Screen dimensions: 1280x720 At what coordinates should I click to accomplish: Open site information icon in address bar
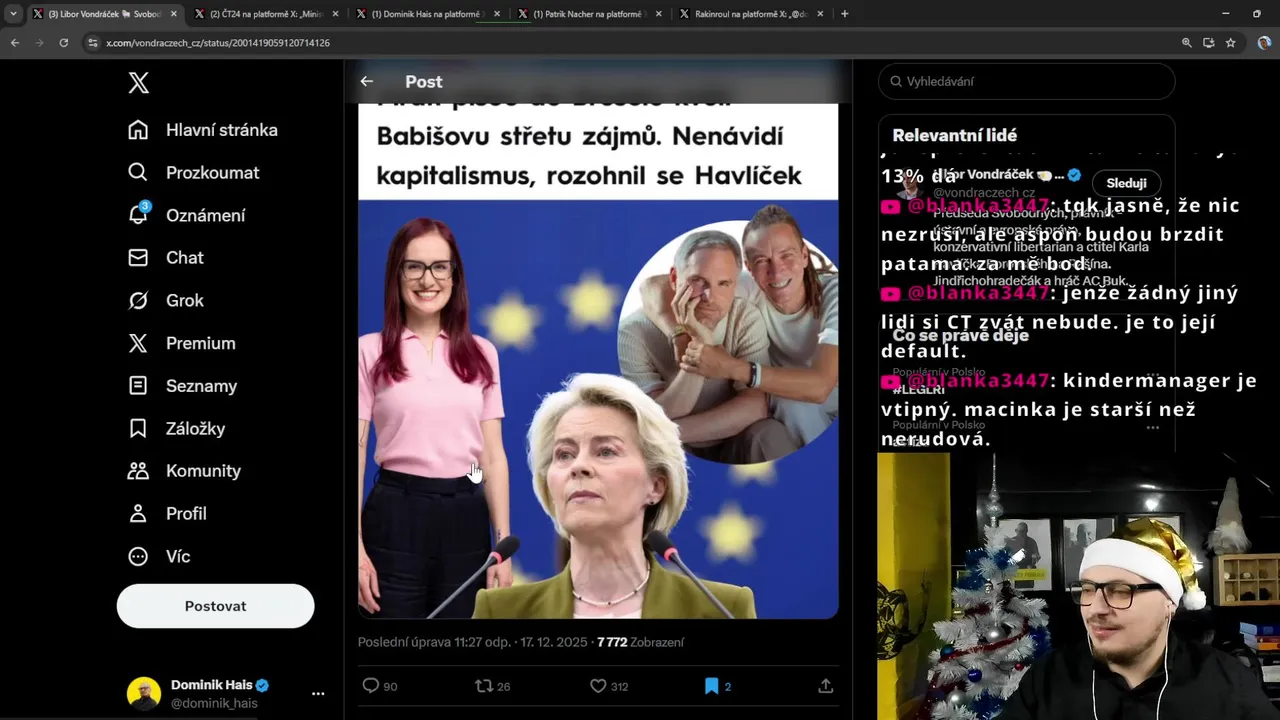point(93,43)
